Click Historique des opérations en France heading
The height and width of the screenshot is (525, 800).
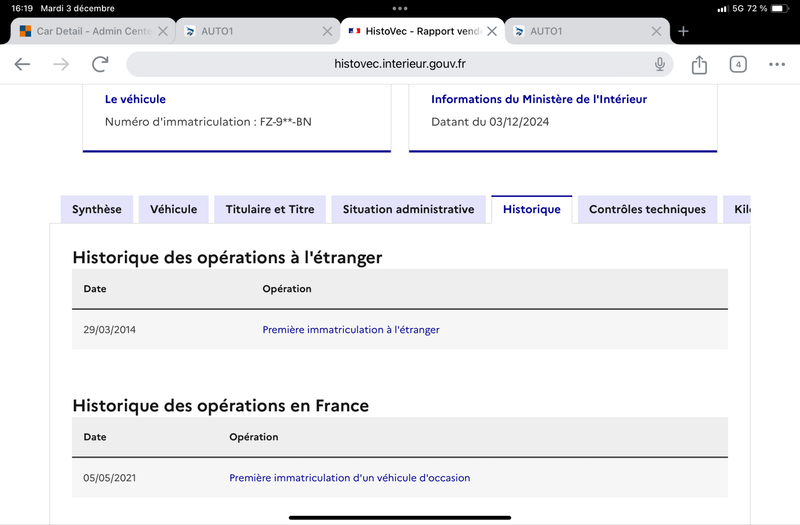pos(220,406)
